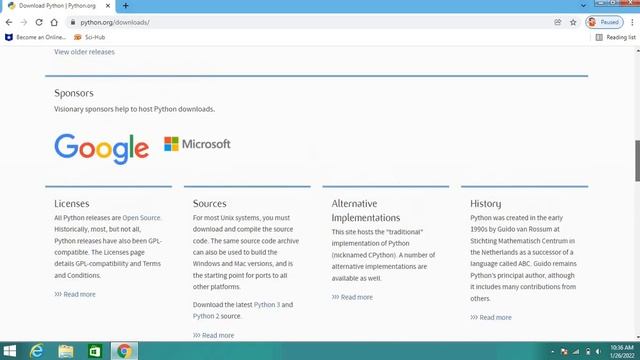The image size is (640, 360).
Task: Click scrollbar up arrow
Action: pos(637,51)
